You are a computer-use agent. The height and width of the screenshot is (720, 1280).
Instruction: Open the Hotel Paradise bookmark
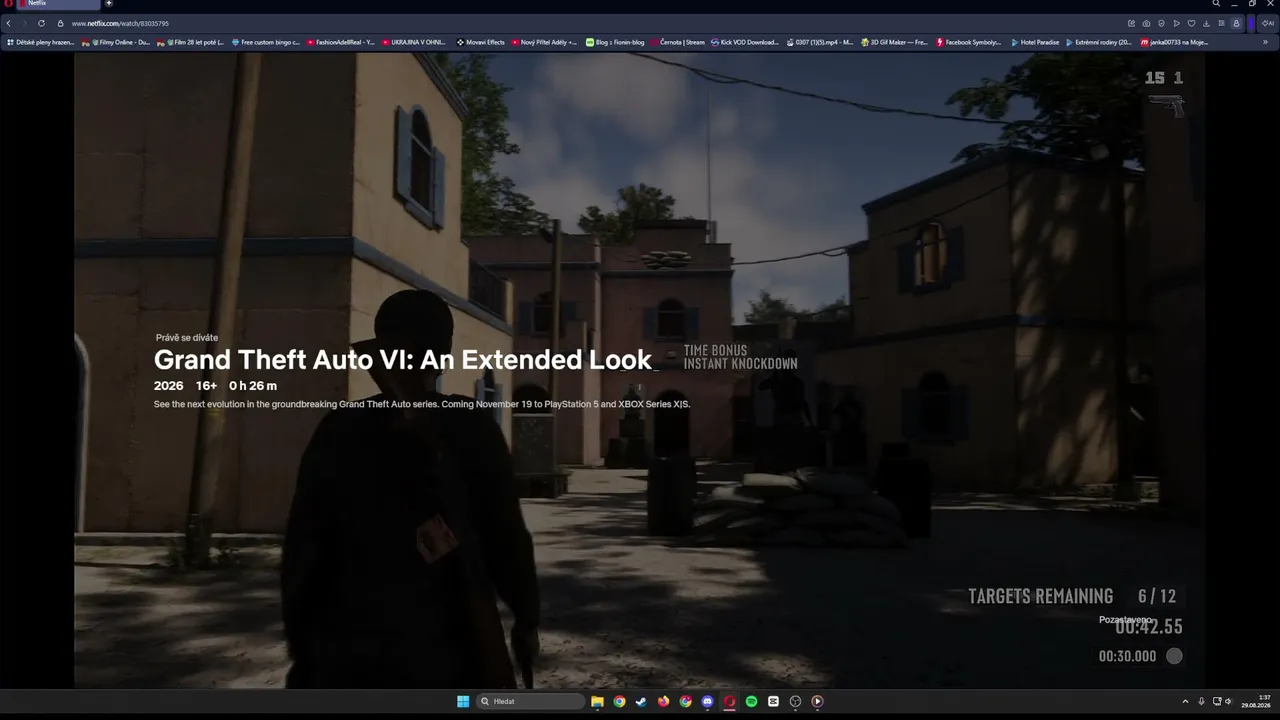[x=1035, y=42]
